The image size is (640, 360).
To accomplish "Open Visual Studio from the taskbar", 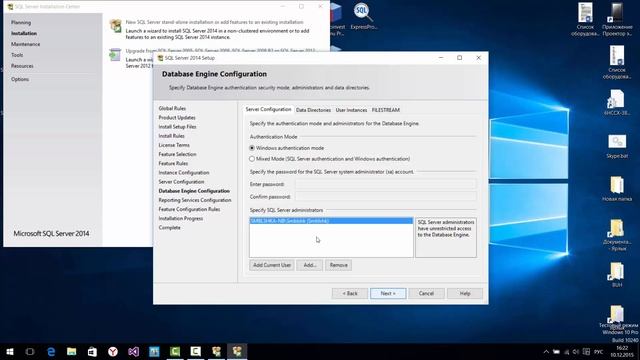I will click(133, 351).
